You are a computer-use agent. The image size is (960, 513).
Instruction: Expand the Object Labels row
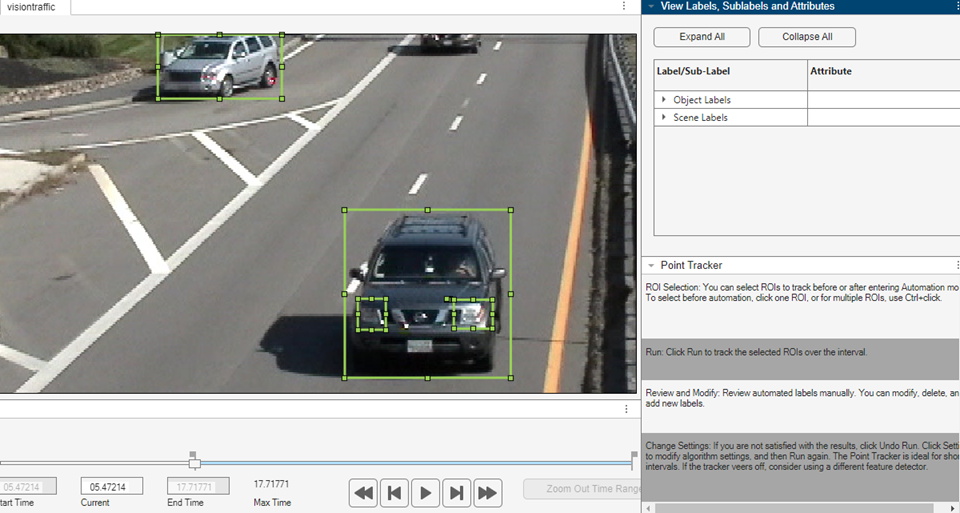(664, 100)
